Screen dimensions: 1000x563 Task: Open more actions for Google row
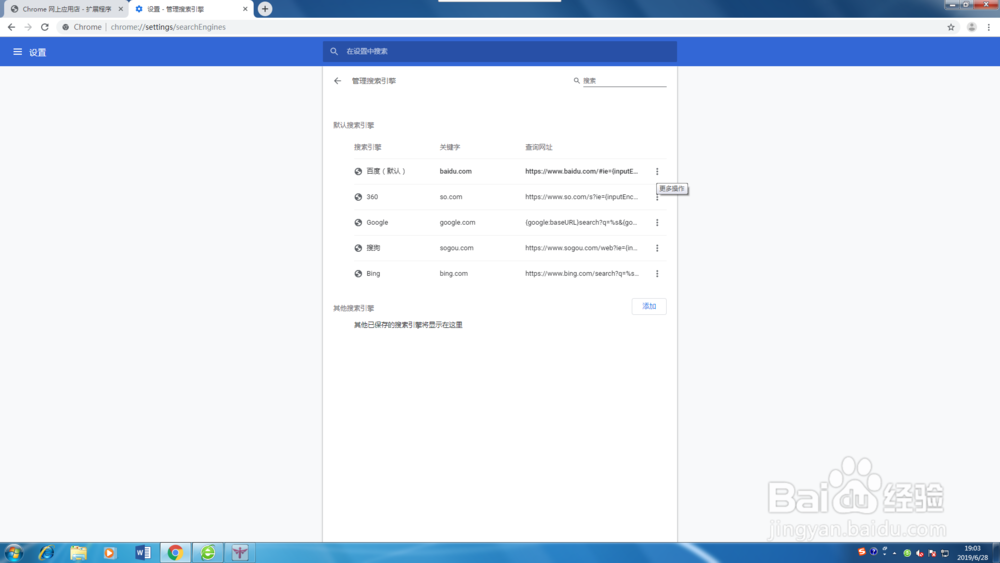coord(657,223)
